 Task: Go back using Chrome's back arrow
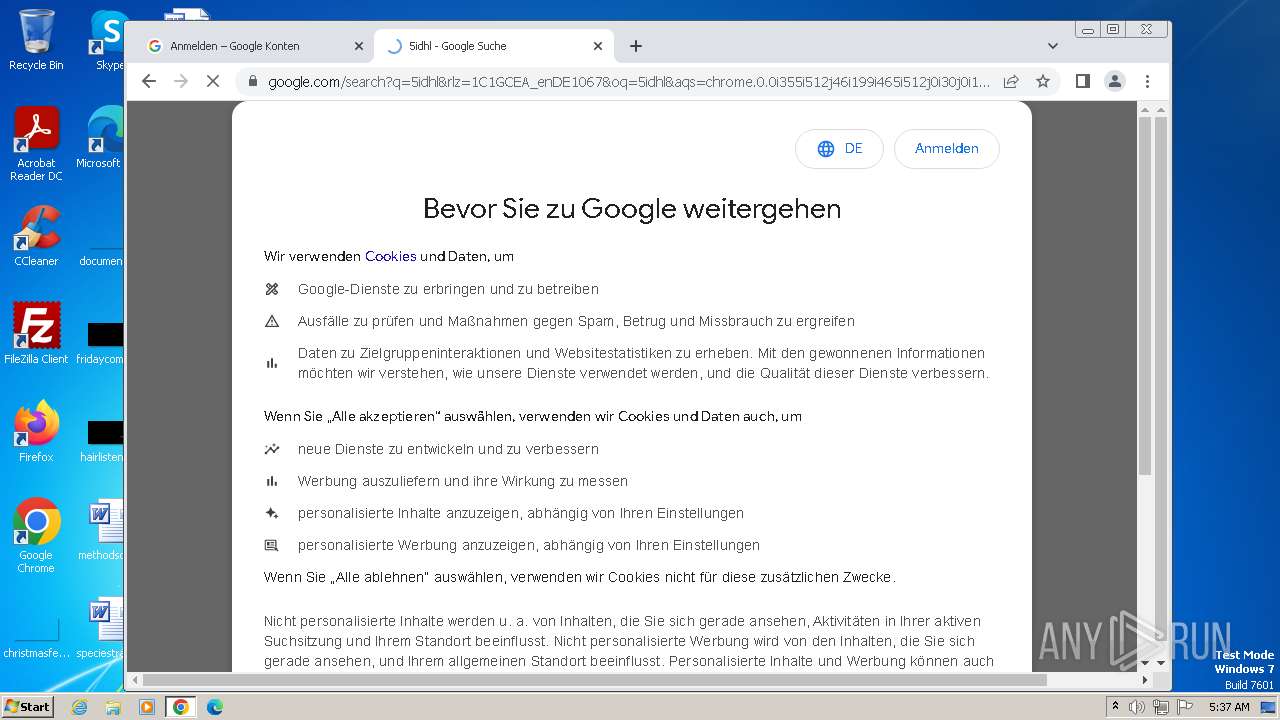coord(149,81)
